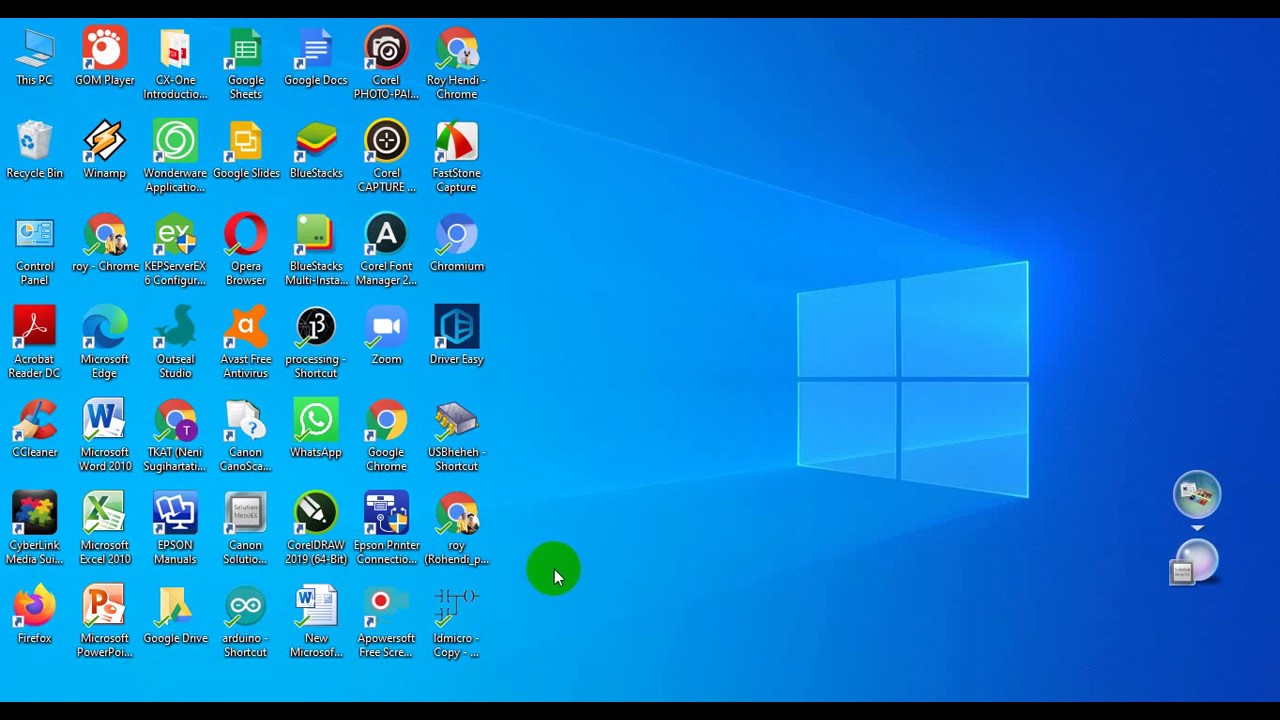Open BlueStacks Multi-Instance Manager shortcut
This screenshot has width=1280, height=720.
click(x=316, y=251)
